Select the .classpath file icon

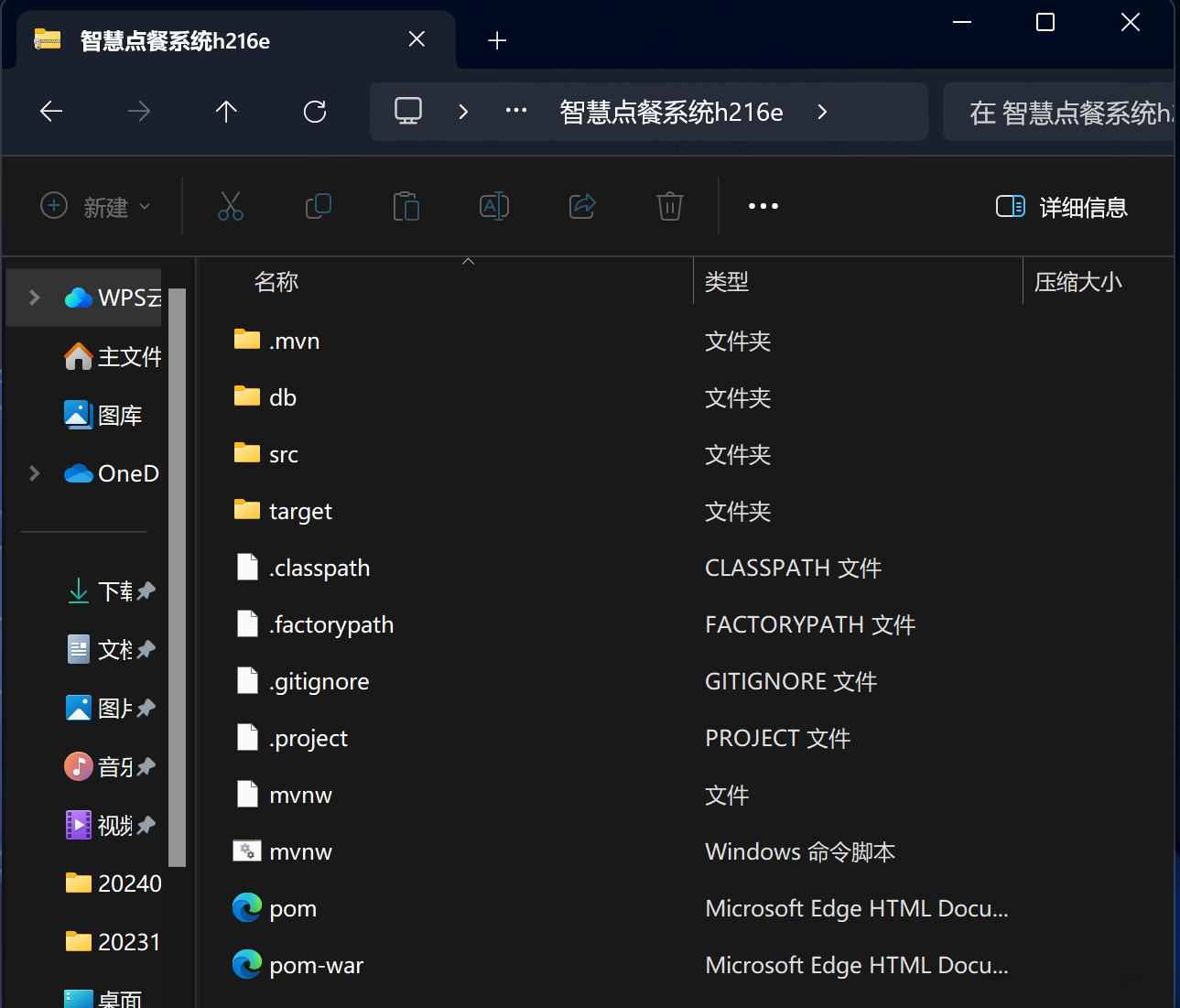click(247, 568)
